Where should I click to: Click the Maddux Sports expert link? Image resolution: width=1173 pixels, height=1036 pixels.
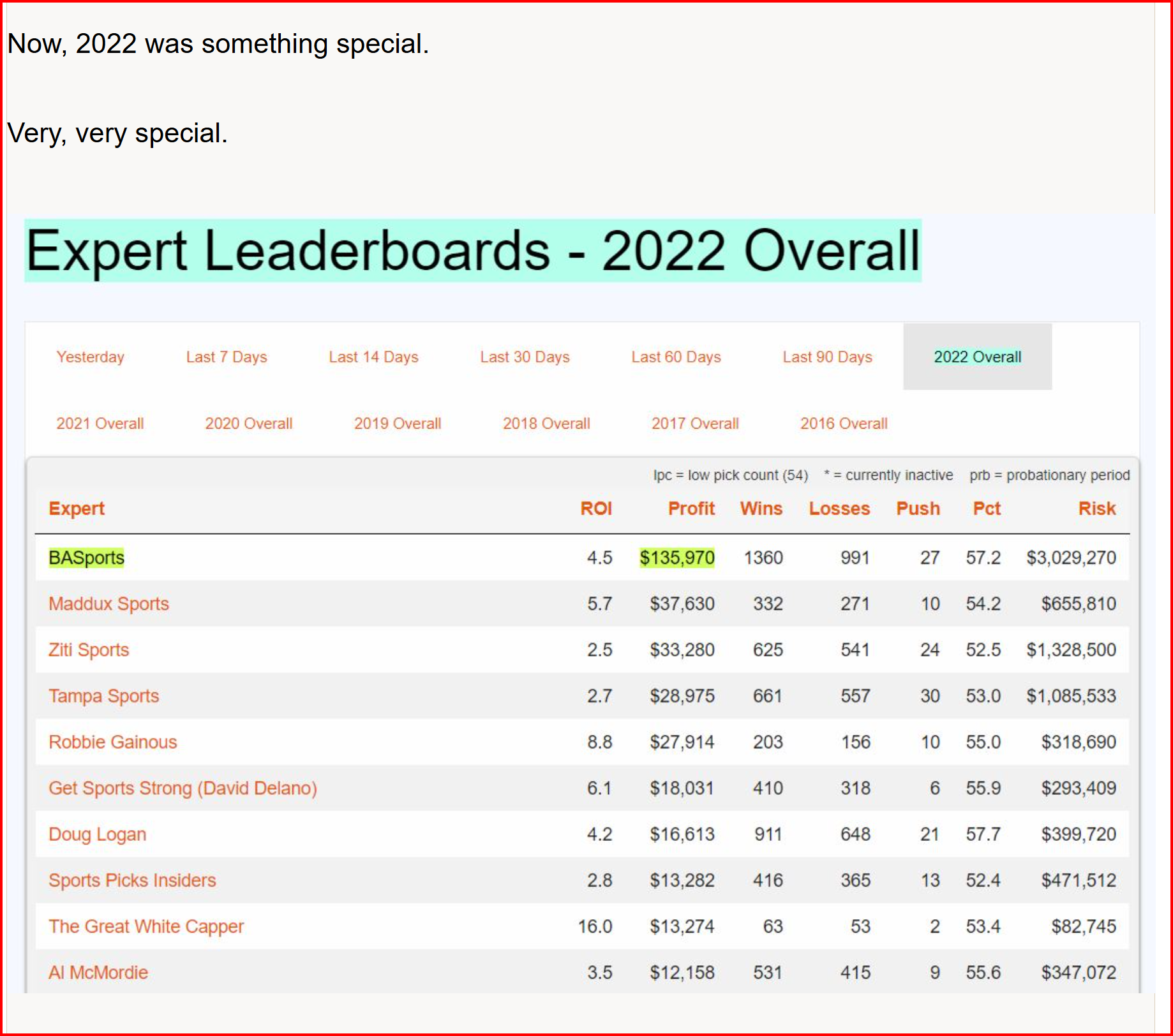pos(108,603)
